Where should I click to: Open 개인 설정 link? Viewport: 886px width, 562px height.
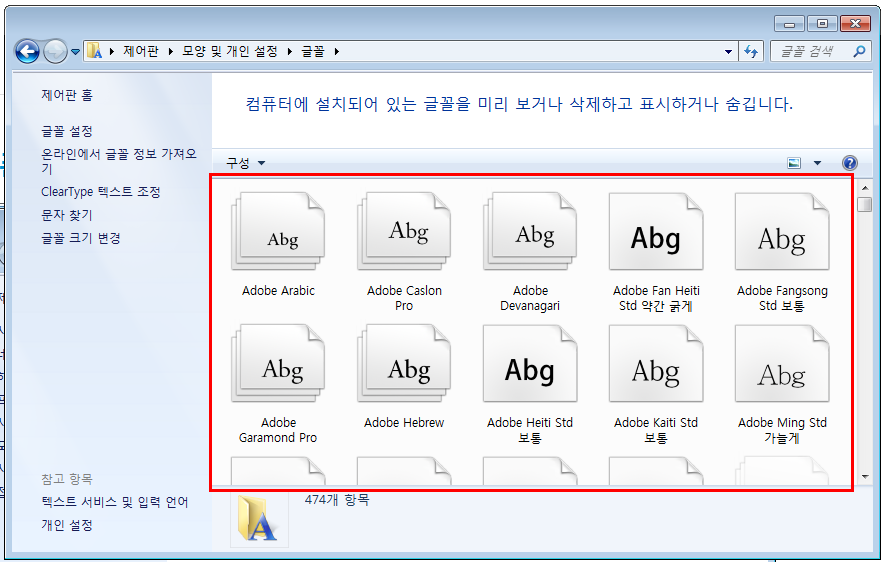[x=67, y=525]
